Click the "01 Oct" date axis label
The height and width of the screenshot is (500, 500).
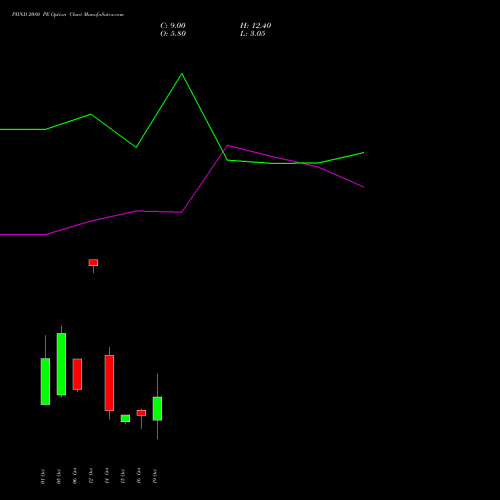[43, 476]
